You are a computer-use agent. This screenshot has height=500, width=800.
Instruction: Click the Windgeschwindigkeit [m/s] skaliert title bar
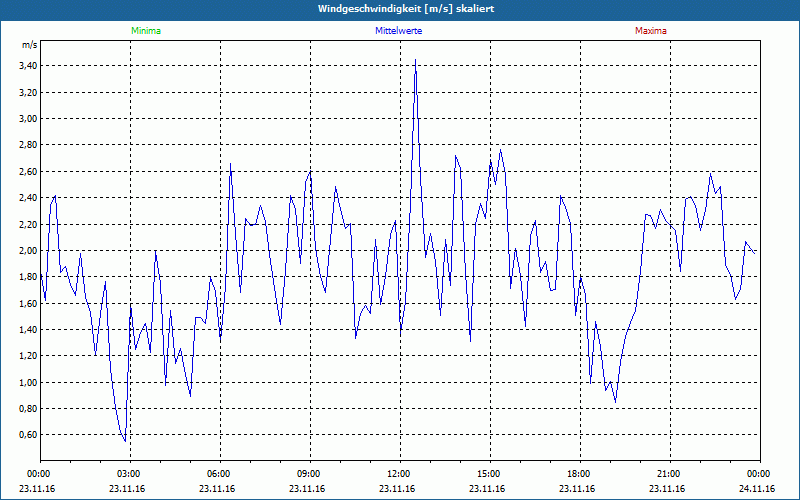(400, 10)
